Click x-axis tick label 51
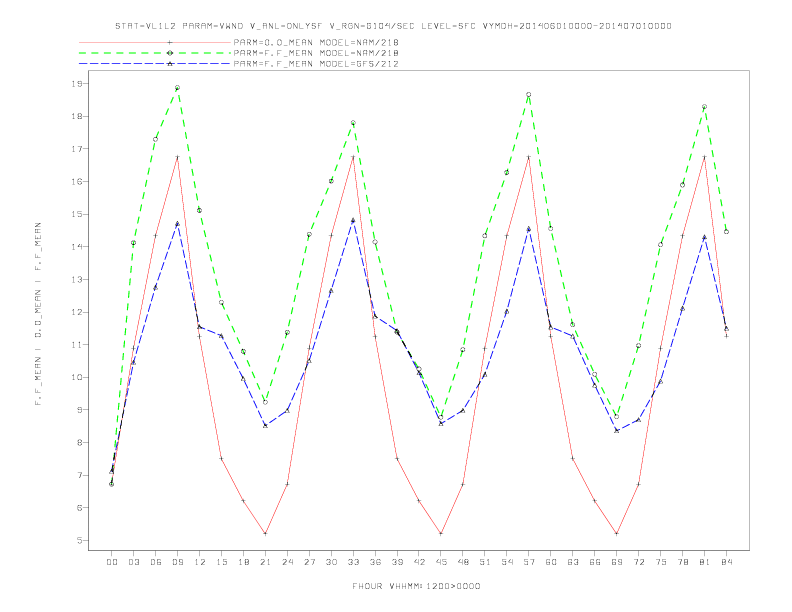792x612 pixels. click(x=485, y=562)
